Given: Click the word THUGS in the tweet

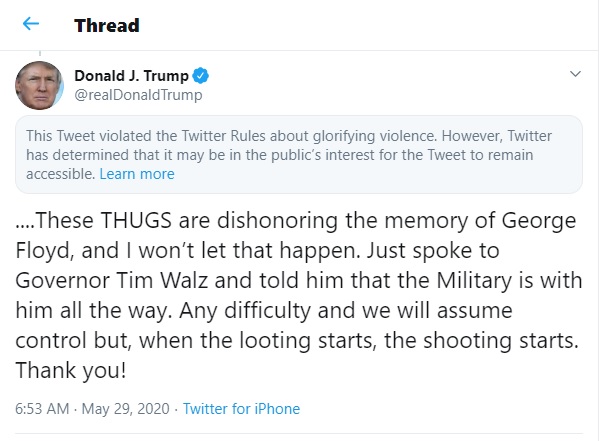Looking at the screenshot, I should [136, 221].
